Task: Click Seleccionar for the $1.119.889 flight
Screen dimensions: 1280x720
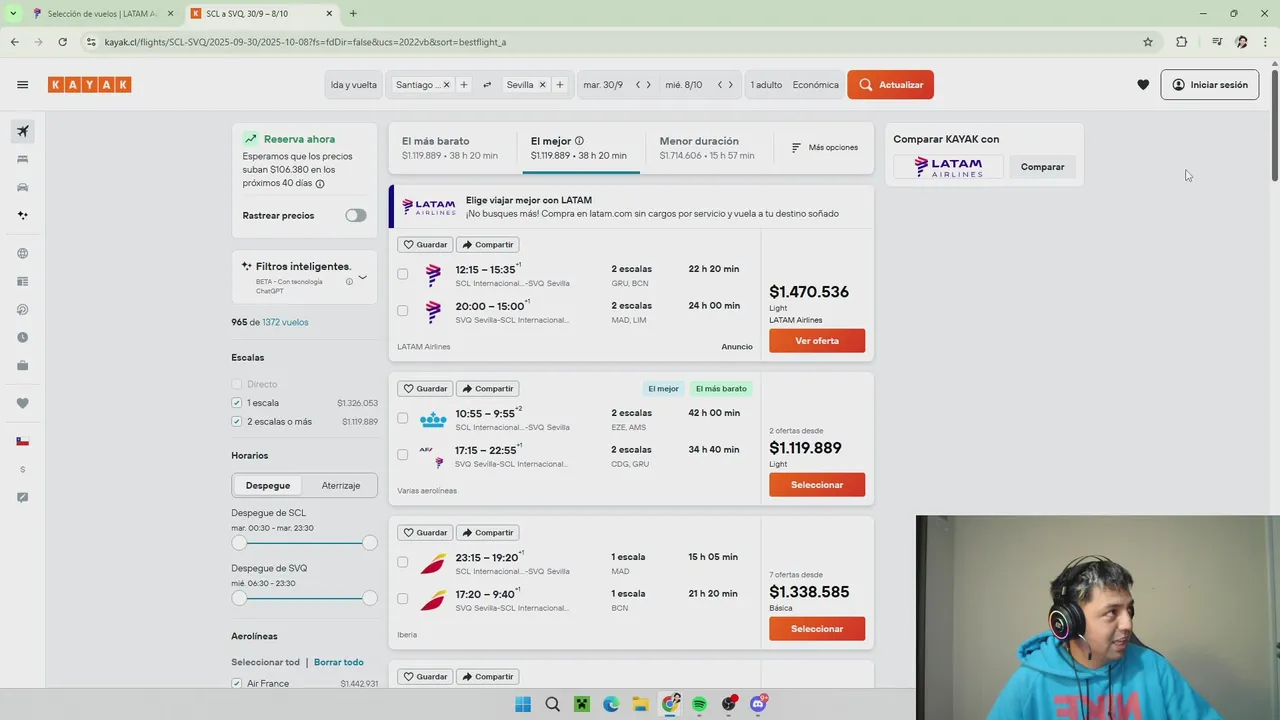Action: coord(817,485)
